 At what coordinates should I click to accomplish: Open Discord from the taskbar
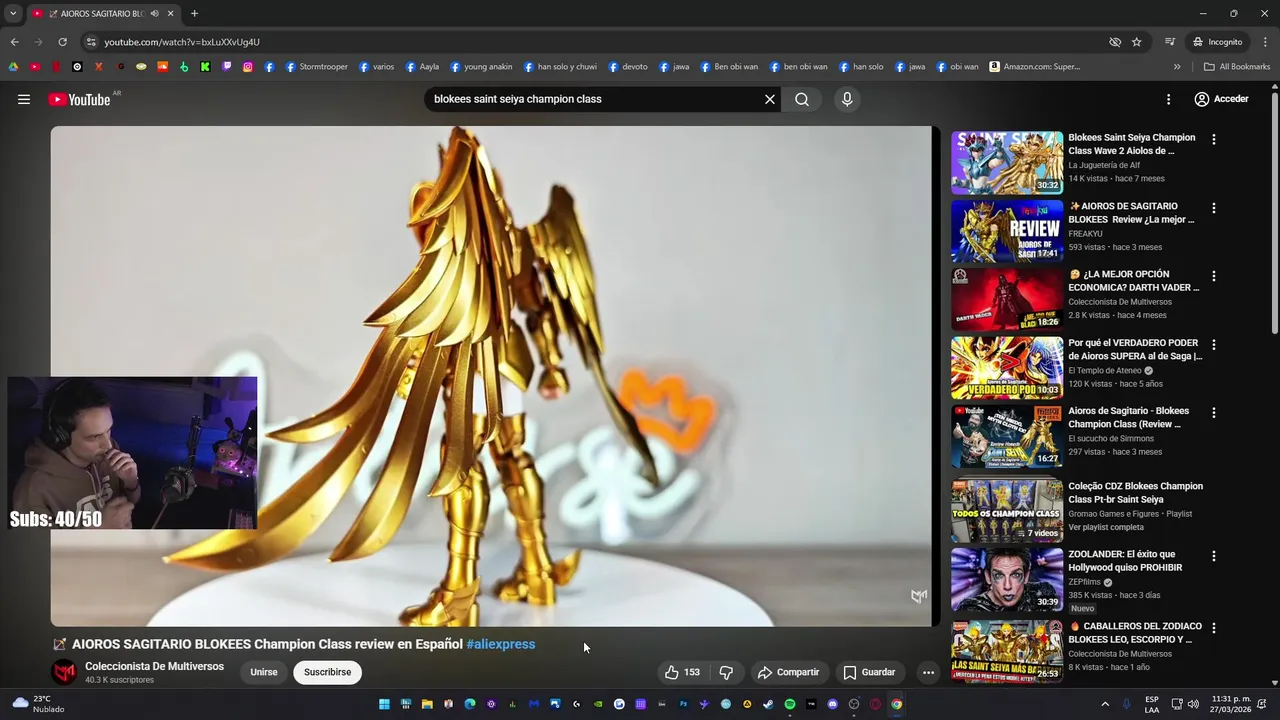pyautogui.click(x=833, y=704)
